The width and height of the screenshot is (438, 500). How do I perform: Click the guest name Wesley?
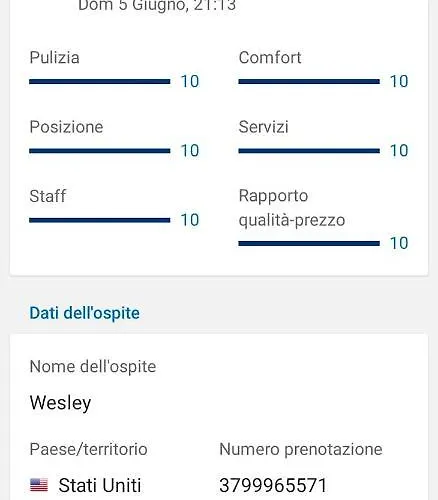(x=60, y=403)
